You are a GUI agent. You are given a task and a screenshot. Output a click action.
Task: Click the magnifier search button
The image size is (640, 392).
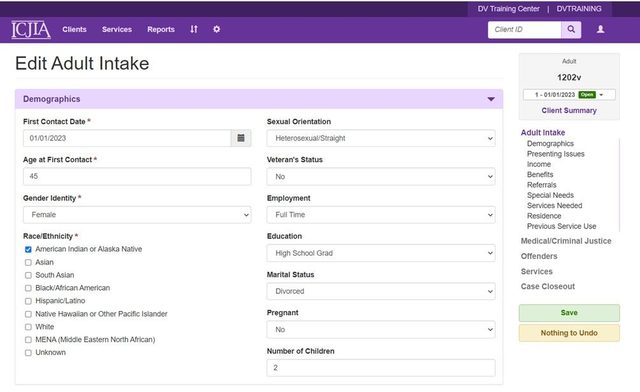[571, 29]
